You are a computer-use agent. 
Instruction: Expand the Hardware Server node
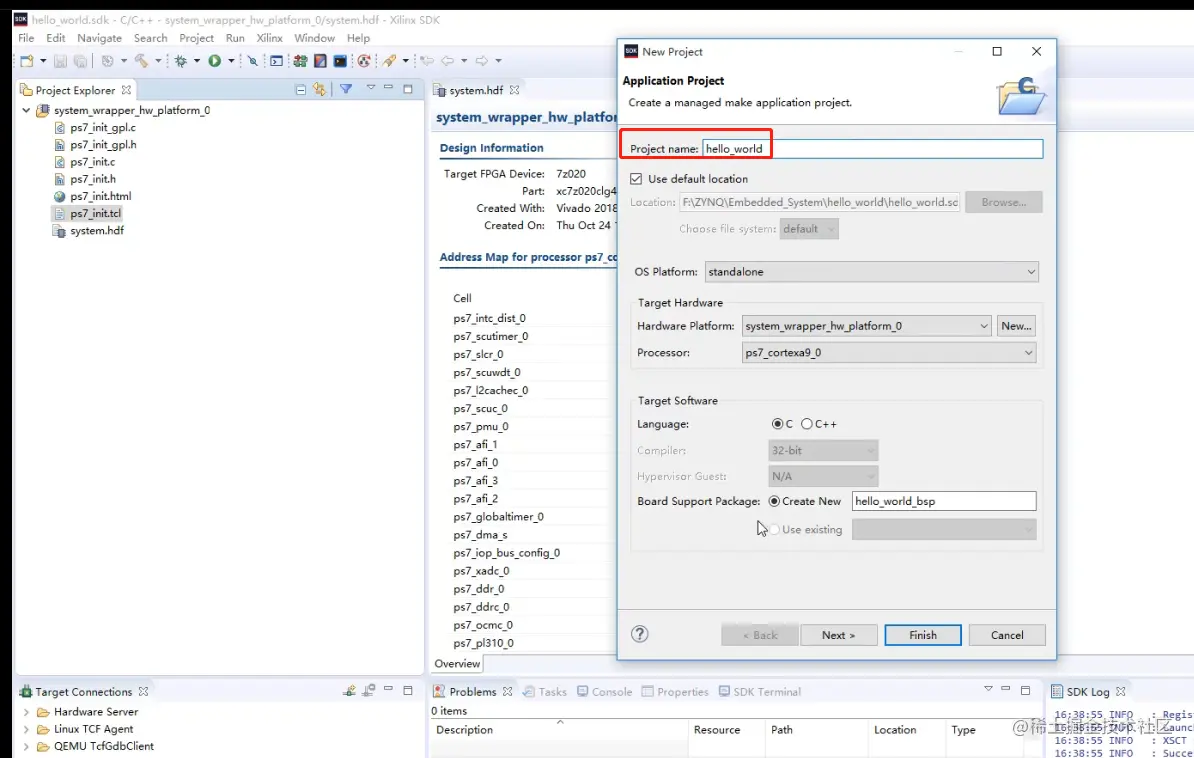(27, 712)
